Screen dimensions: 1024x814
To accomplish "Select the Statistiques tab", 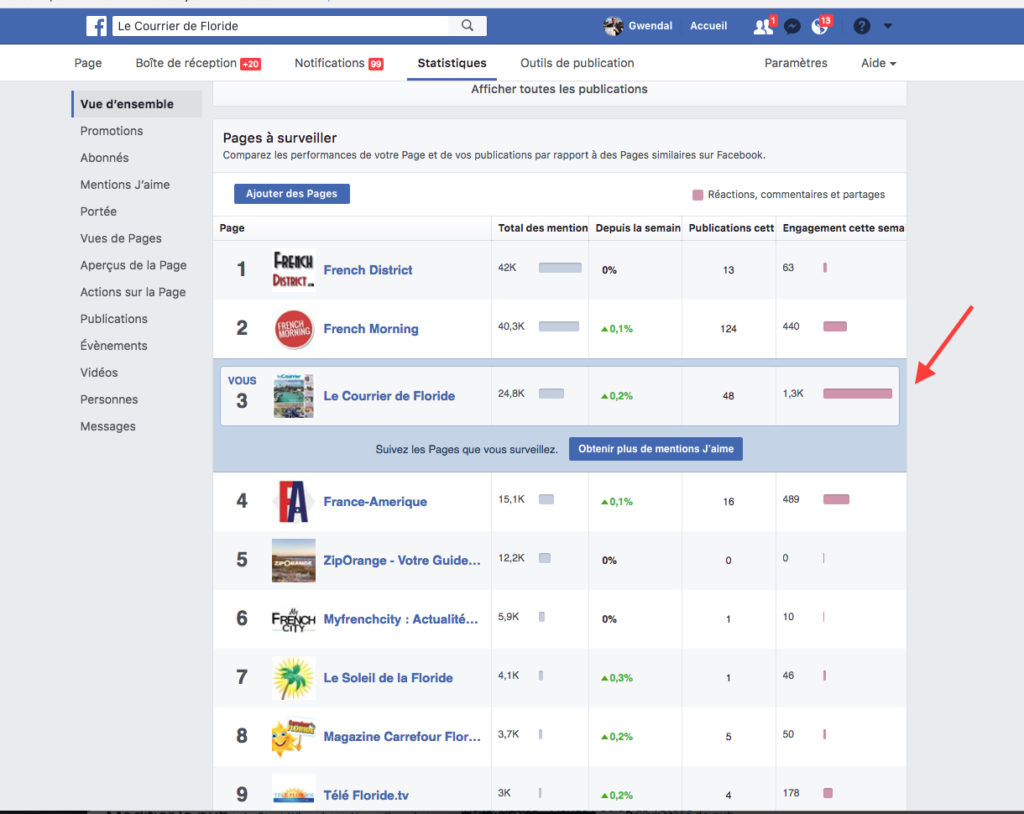I will tap(452, 63).
